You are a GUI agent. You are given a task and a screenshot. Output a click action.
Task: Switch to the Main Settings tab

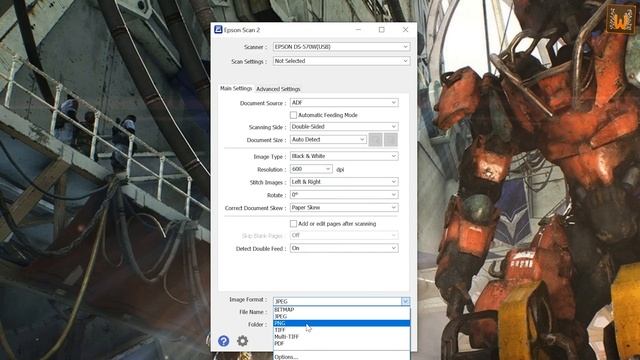click(236, 88)
